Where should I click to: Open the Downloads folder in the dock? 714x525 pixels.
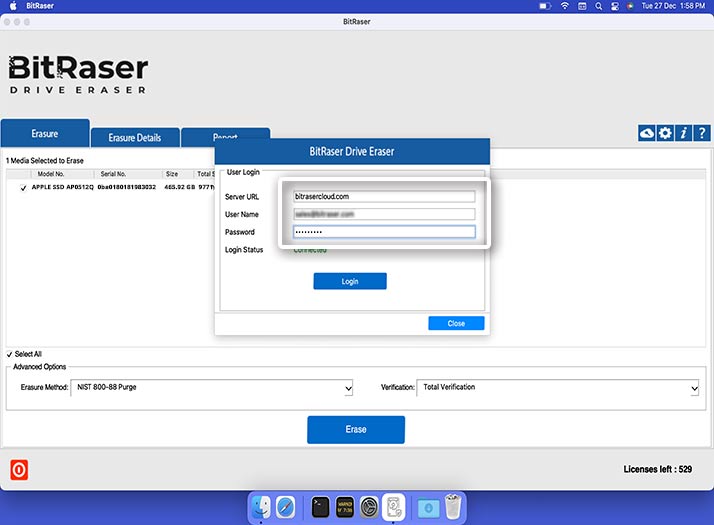pos(428,508)
